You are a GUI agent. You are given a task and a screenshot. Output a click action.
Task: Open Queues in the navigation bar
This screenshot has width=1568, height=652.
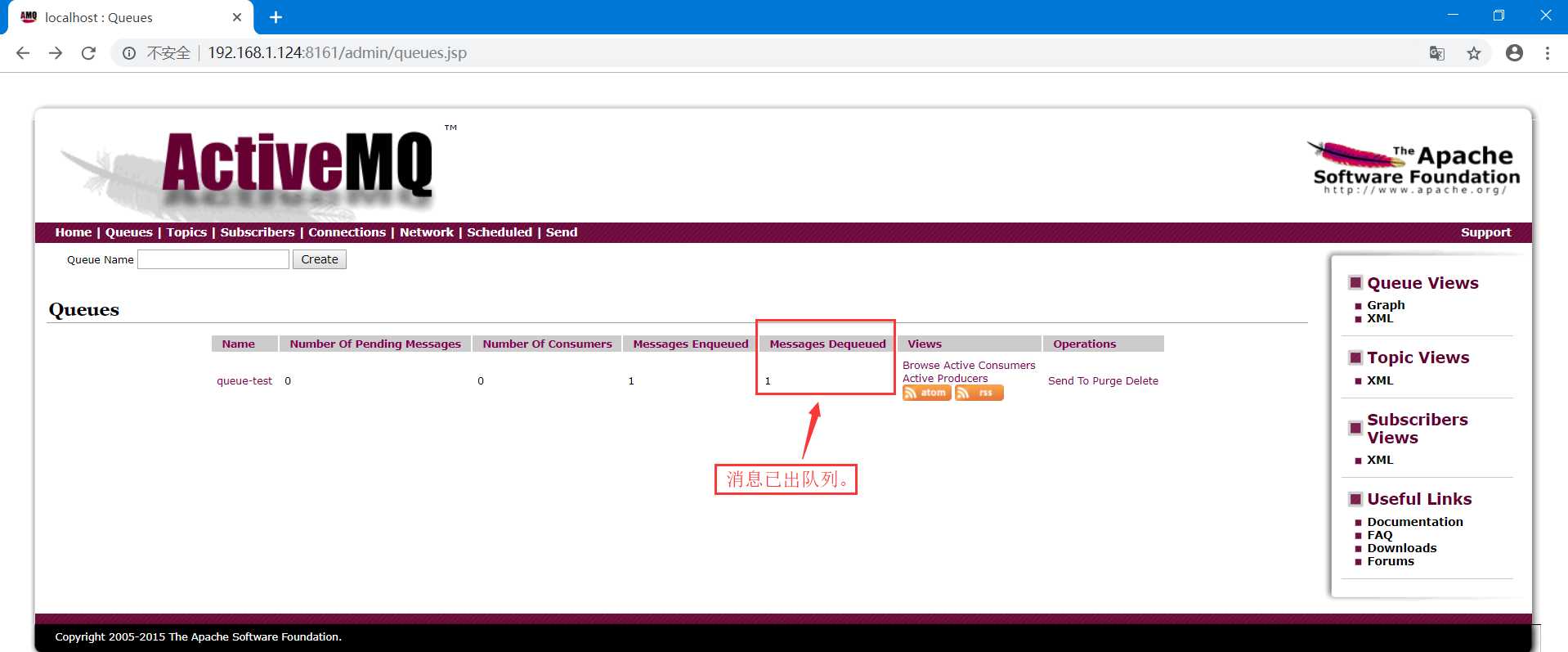[128, 232]
